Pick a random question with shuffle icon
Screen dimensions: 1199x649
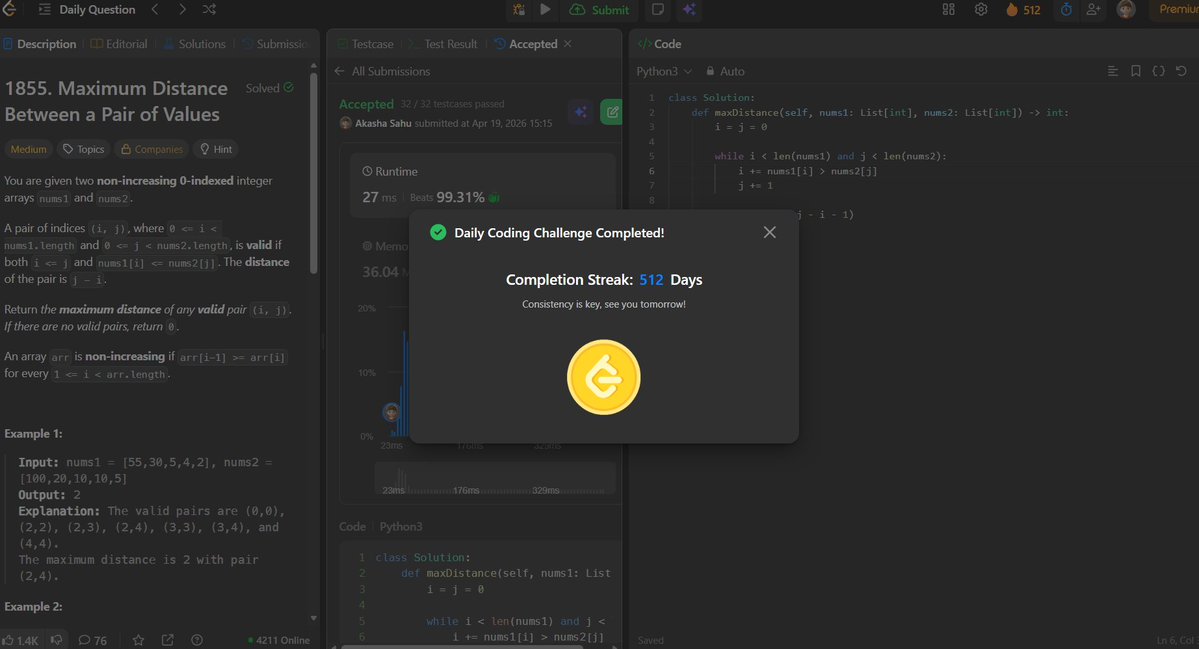click(x=209, y=9)
